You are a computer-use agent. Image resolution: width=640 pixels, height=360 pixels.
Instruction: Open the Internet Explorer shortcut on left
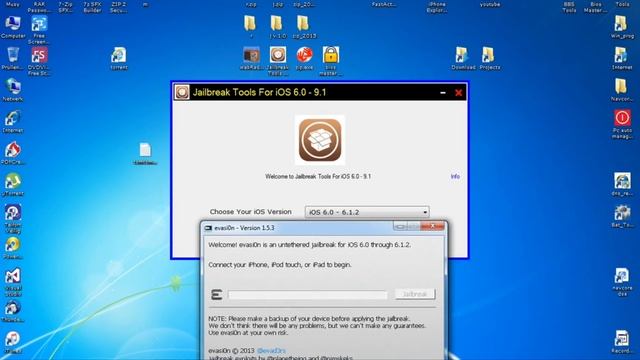click(x=13, y=121)
